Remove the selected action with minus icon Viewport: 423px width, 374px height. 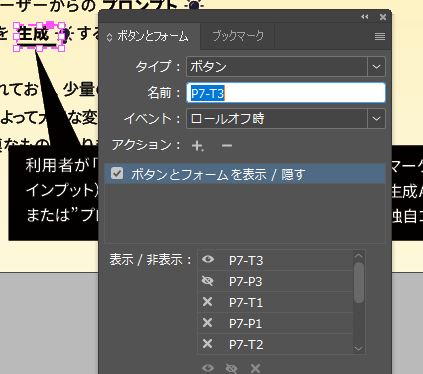pyautogui.click(x=227, y=146)
